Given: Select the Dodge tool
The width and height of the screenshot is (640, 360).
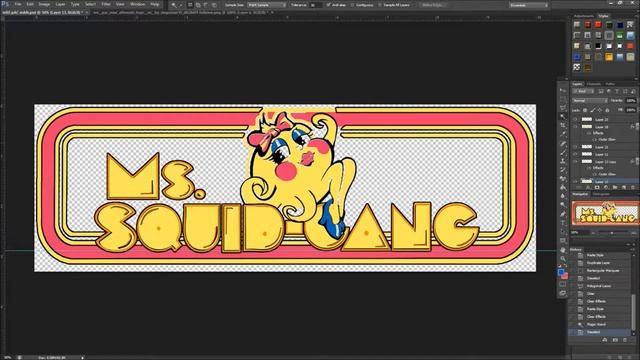Looking at the screenshot, I should [563, 205].
